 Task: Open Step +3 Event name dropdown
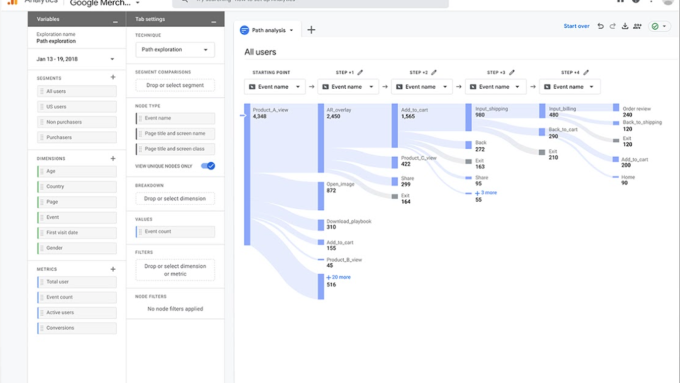coord(496,87)
